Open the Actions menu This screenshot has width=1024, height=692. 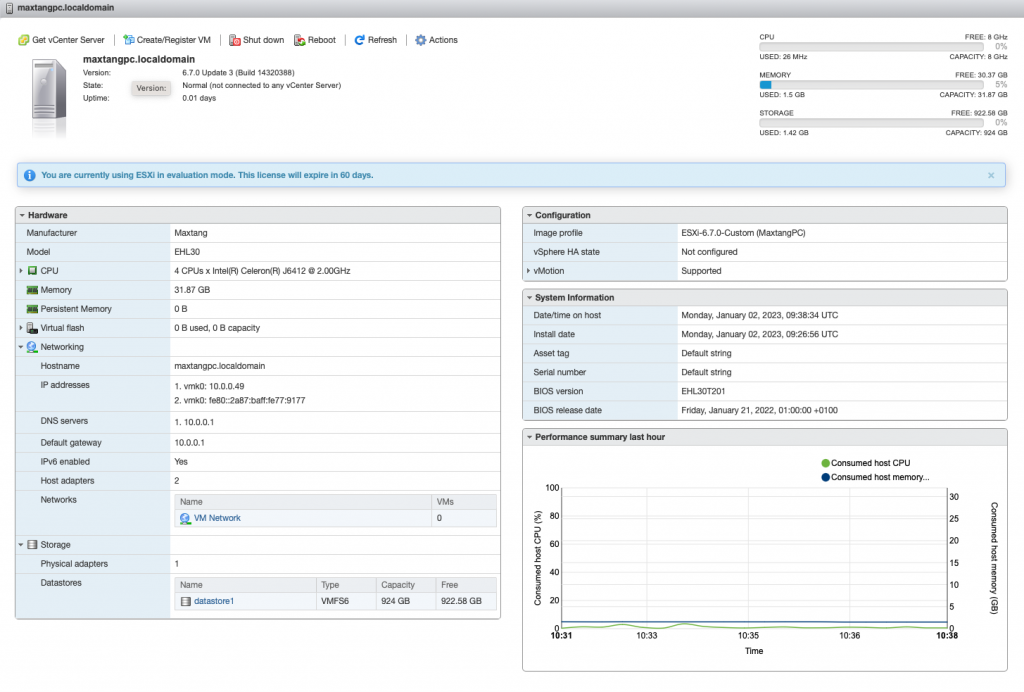(436, 40)
